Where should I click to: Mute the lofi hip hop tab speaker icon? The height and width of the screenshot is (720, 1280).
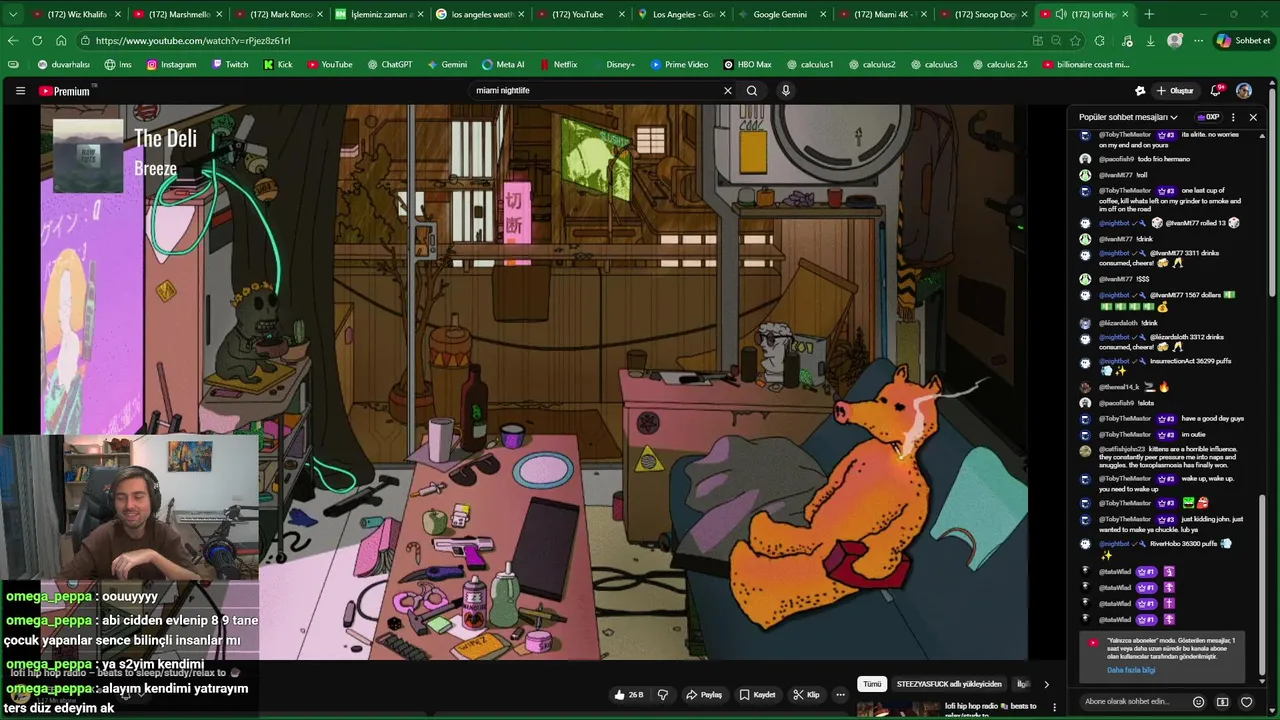coord(1060,14)
